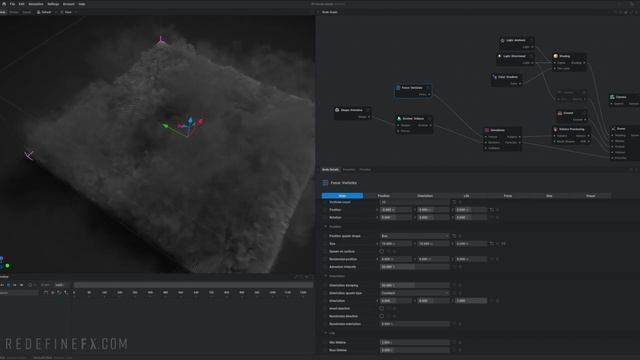Click the Volume Processing node icon

click(556, 129)
